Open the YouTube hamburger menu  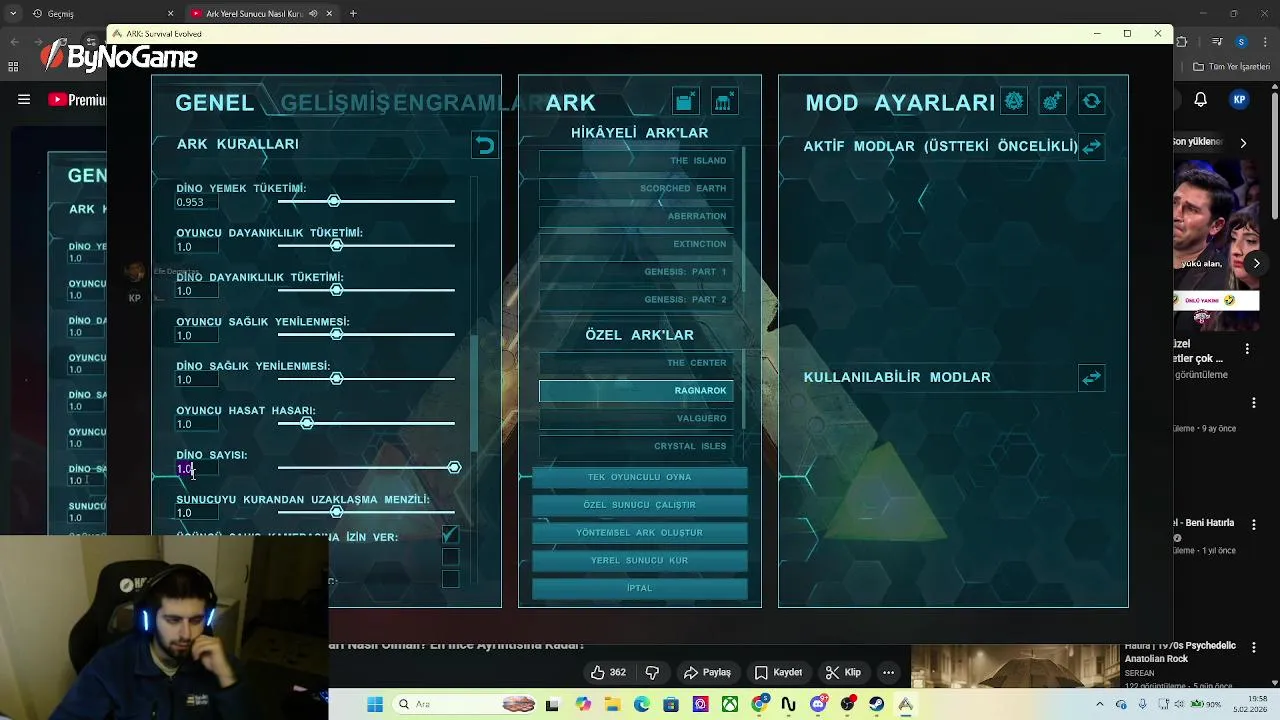[24, 99]
